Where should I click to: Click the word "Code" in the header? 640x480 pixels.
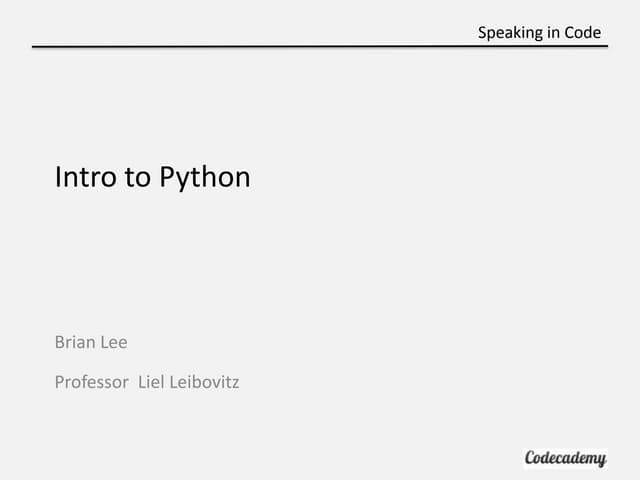pos(583,32)
